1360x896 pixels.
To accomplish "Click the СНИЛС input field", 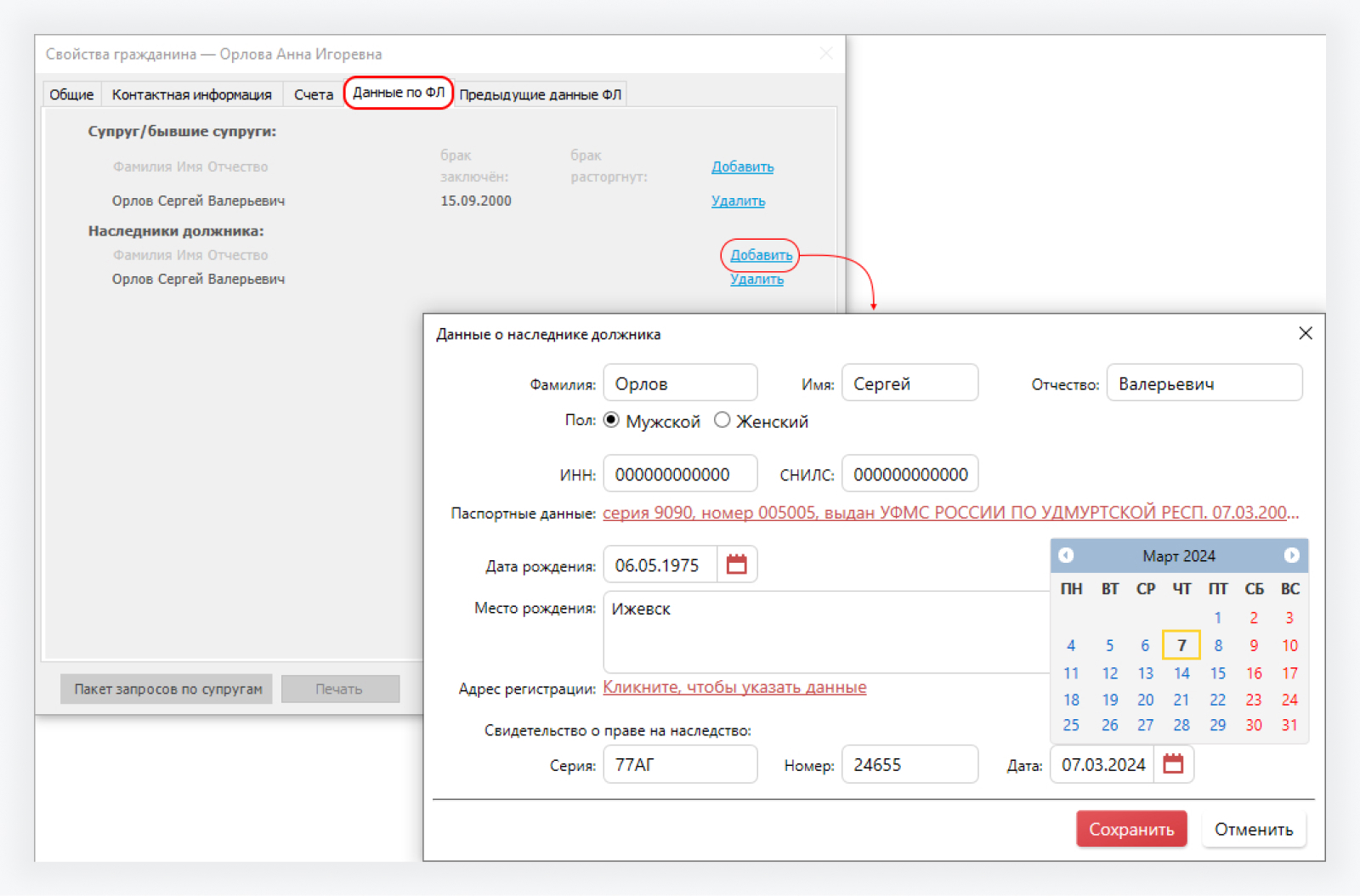I will (909, 474).
